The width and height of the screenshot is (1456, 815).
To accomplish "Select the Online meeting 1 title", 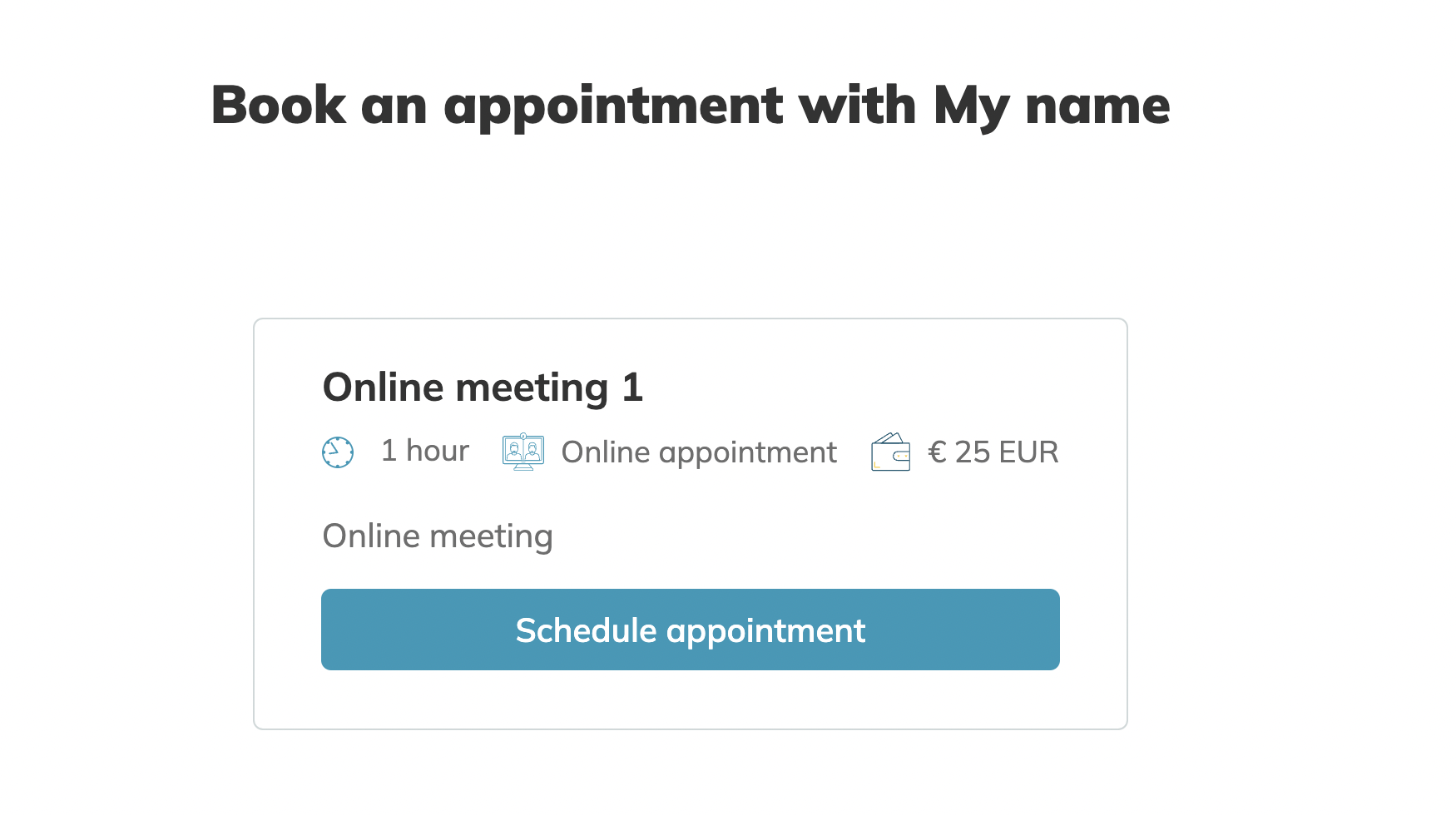I will pyautogui.click(x=483, y=388).
